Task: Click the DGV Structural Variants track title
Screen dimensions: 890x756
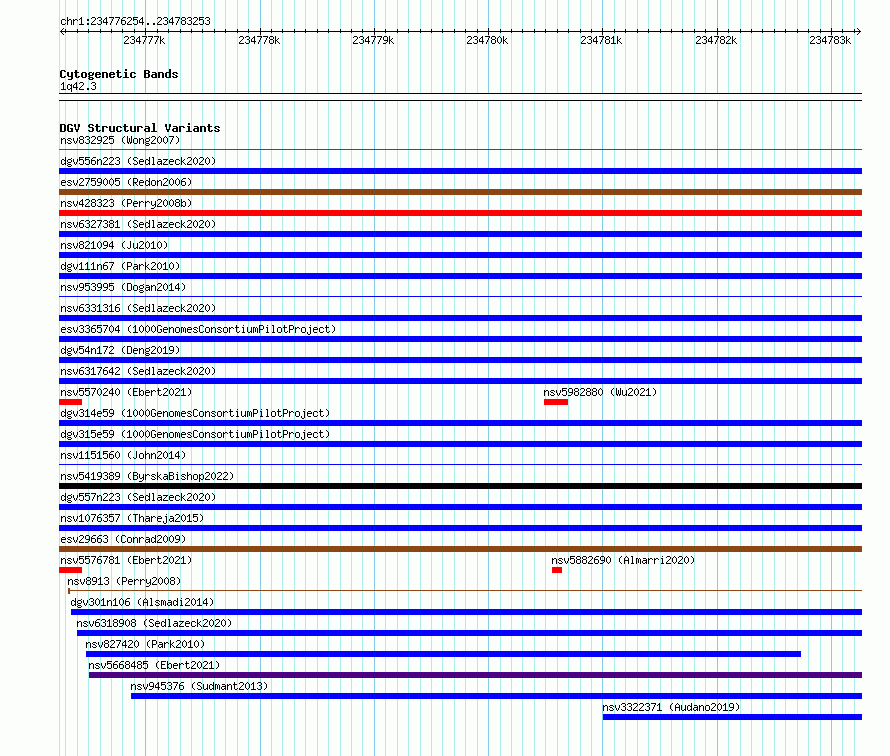Action: [140, 128]
